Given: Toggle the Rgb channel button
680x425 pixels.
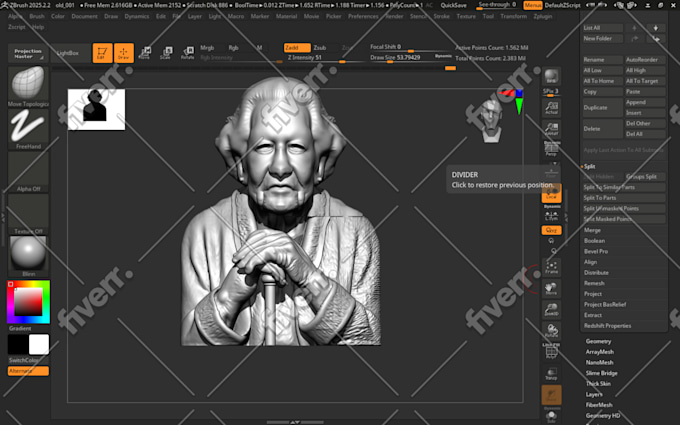Looking at the screenshot, I should click(x=234, y=48).
